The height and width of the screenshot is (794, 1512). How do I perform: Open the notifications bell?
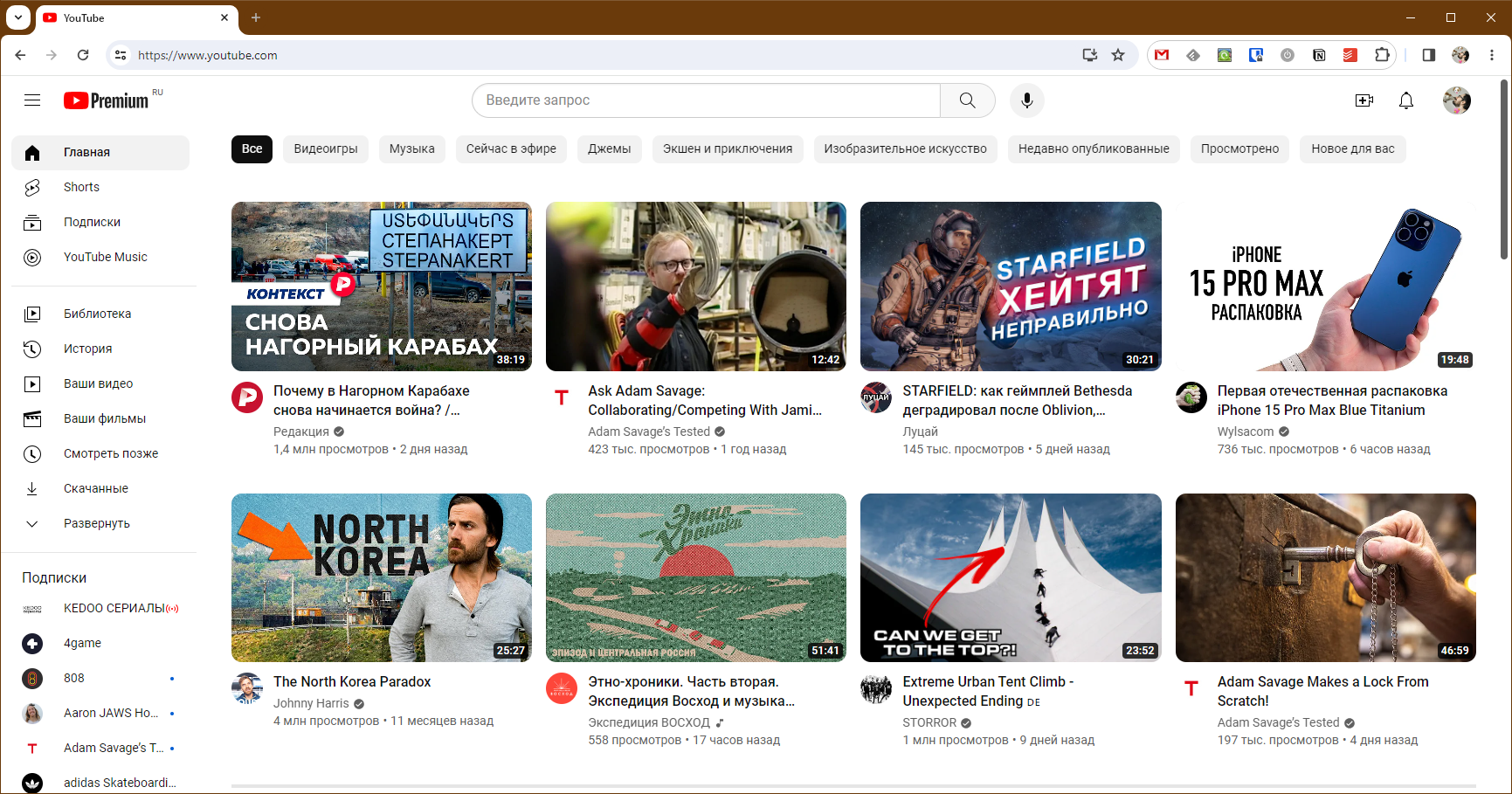pyautogui.click(x=1406, y=100)
